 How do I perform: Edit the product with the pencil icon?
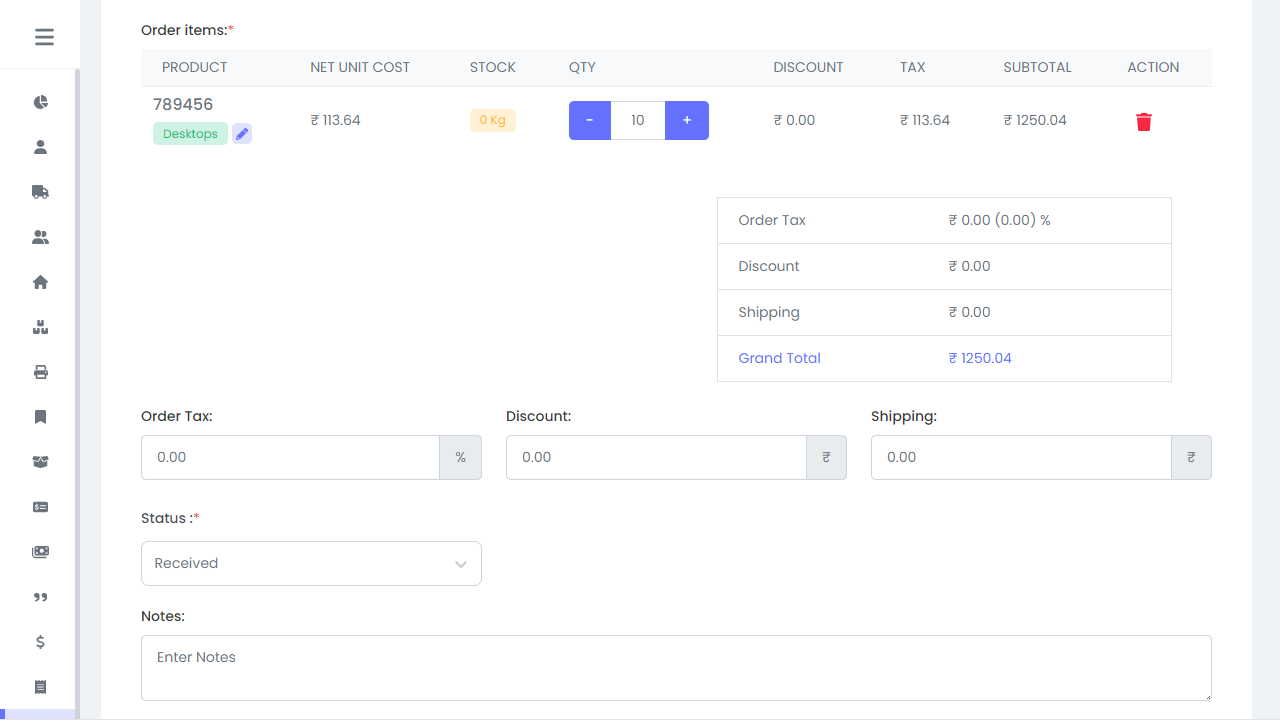point(241,133)
